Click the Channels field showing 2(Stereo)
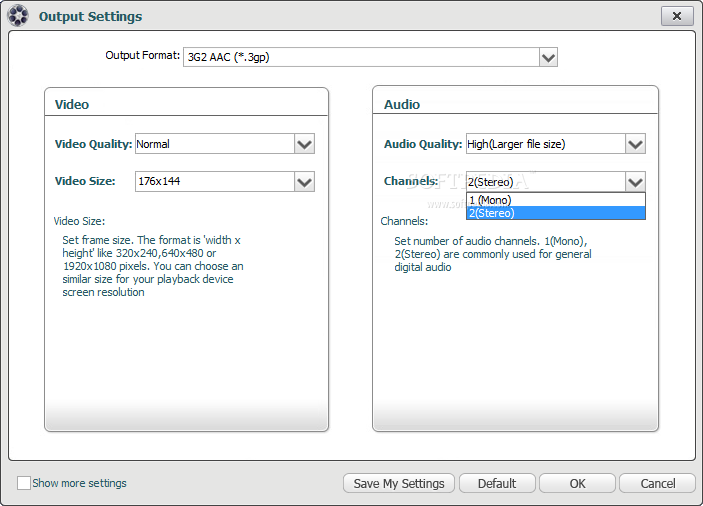The image size is (703, 506). tap(545, 182)
